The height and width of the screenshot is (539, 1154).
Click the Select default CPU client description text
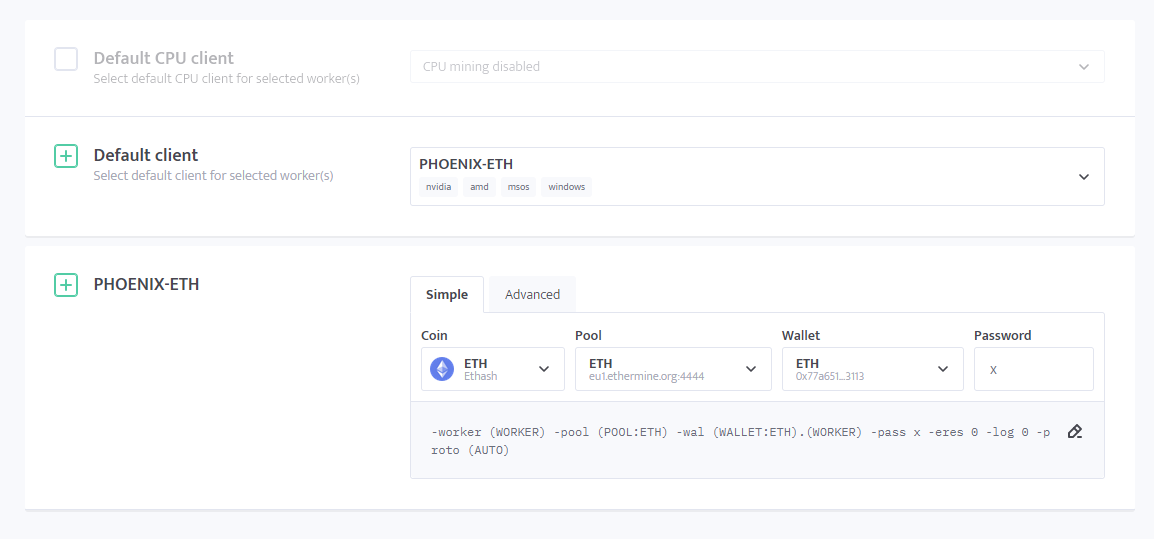[x=227, y=79]
